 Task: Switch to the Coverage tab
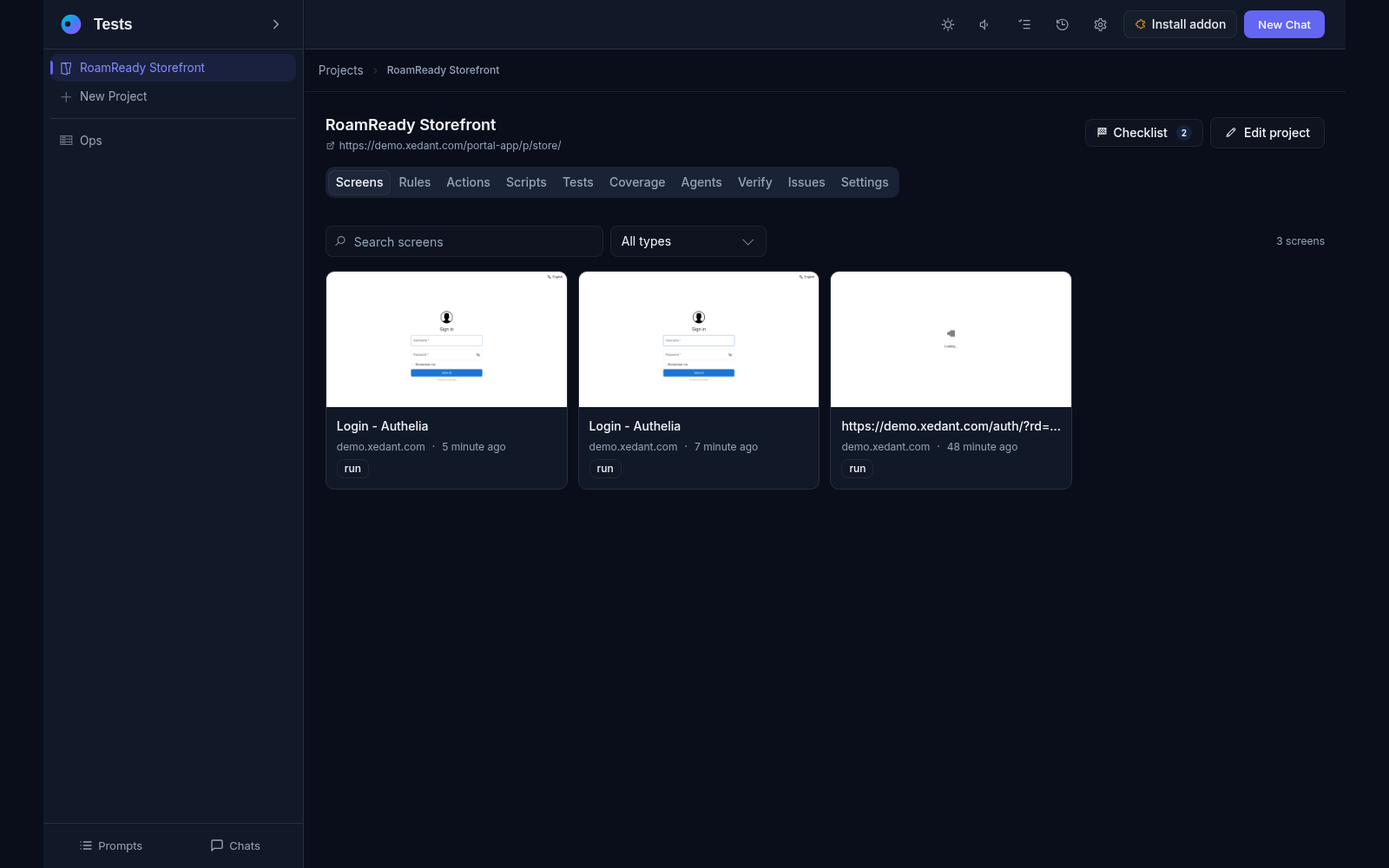[x=637, y=182]
